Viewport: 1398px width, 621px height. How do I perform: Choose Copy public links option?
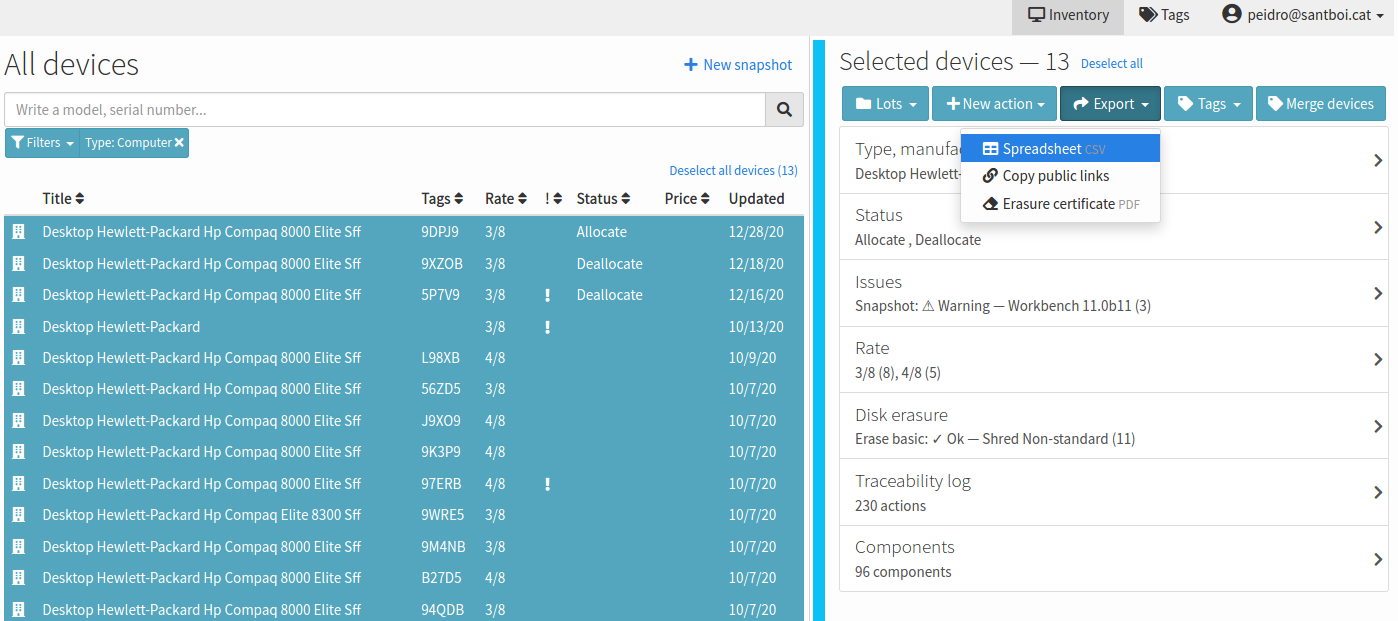(1060, 176)
